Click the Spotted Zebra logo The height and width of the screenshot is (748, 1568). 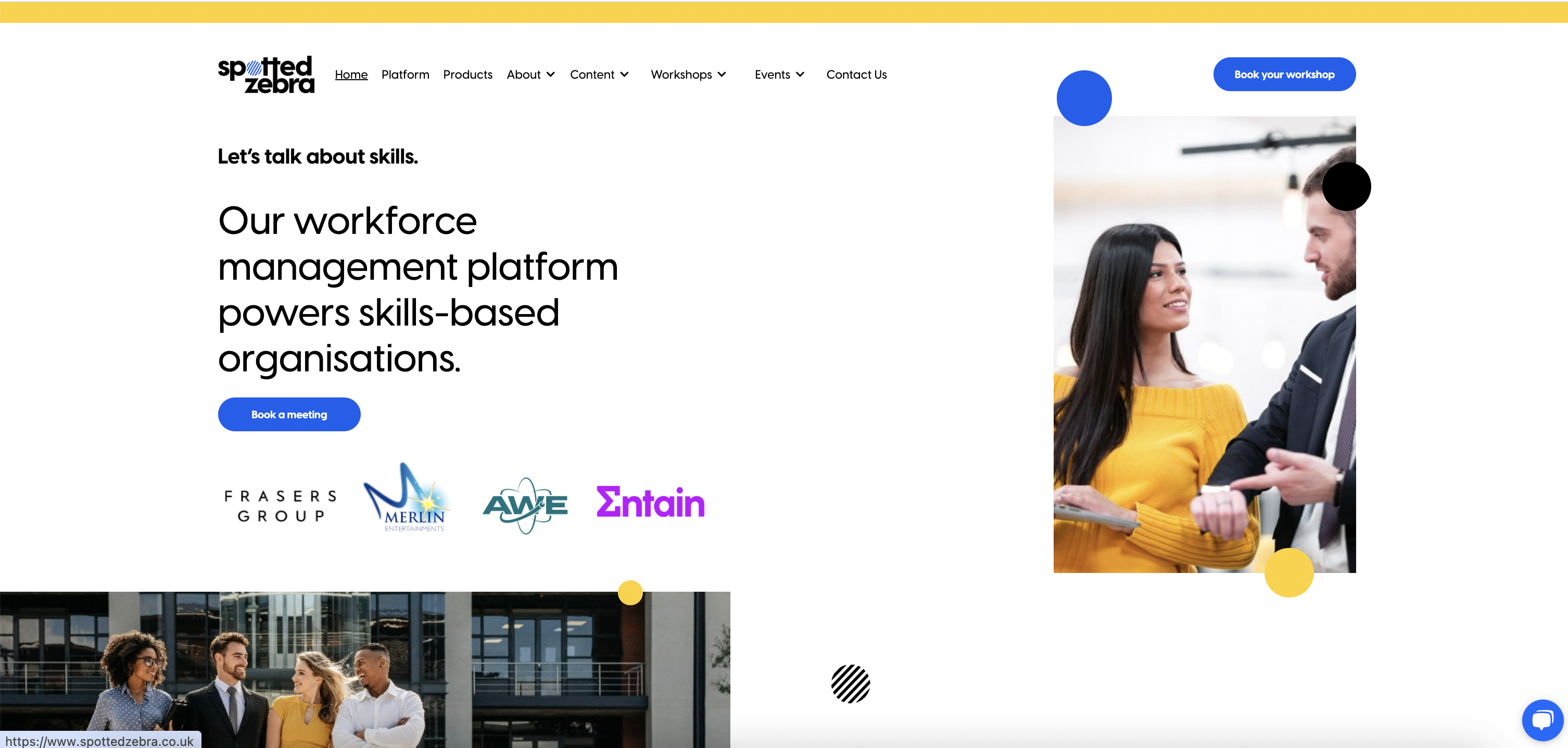pos(266,74)
